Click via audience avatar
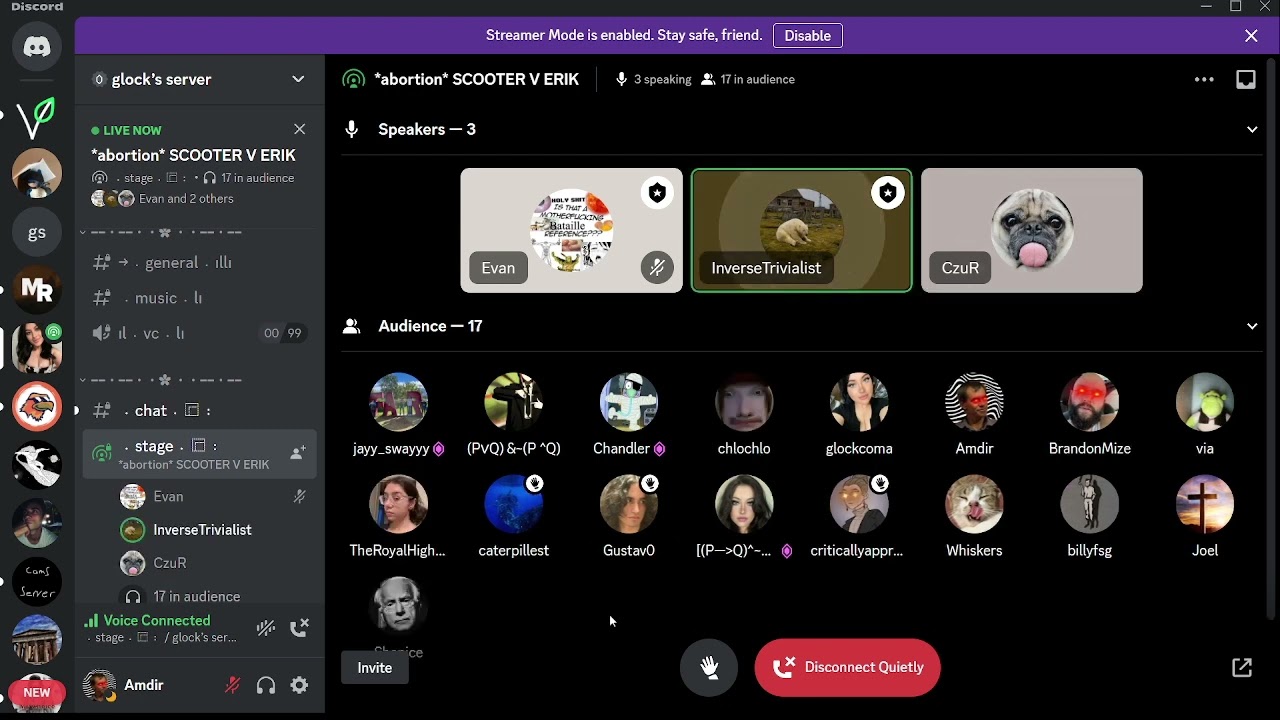This screenshot has width=1280, height=720. pyautogui.click(x=1205, y=402)
